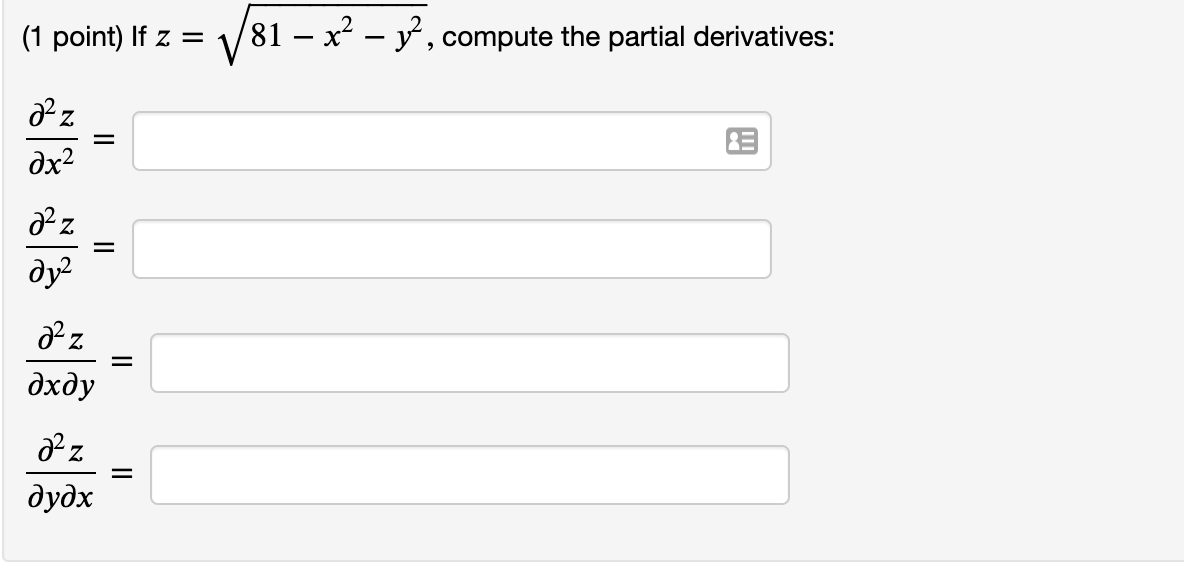Screen dimensions: 1184x574
Task: Click the ∂²z/∂x∂y answer input
Action: click(x=470, y=363)
